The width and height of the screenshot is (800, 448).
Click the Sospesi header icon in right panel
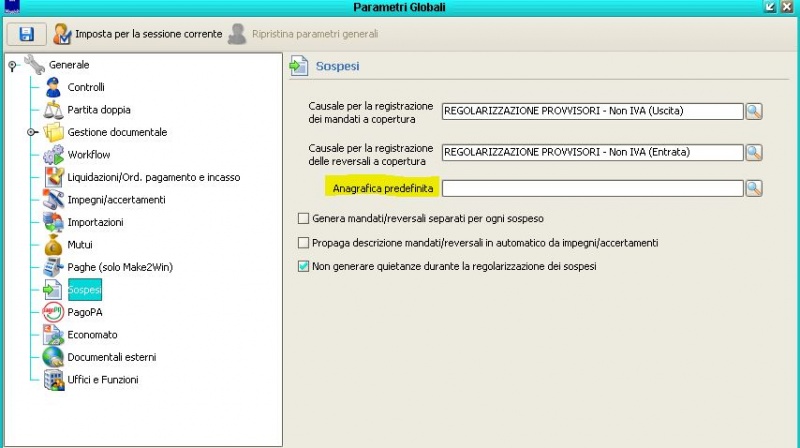click(299, 66)
